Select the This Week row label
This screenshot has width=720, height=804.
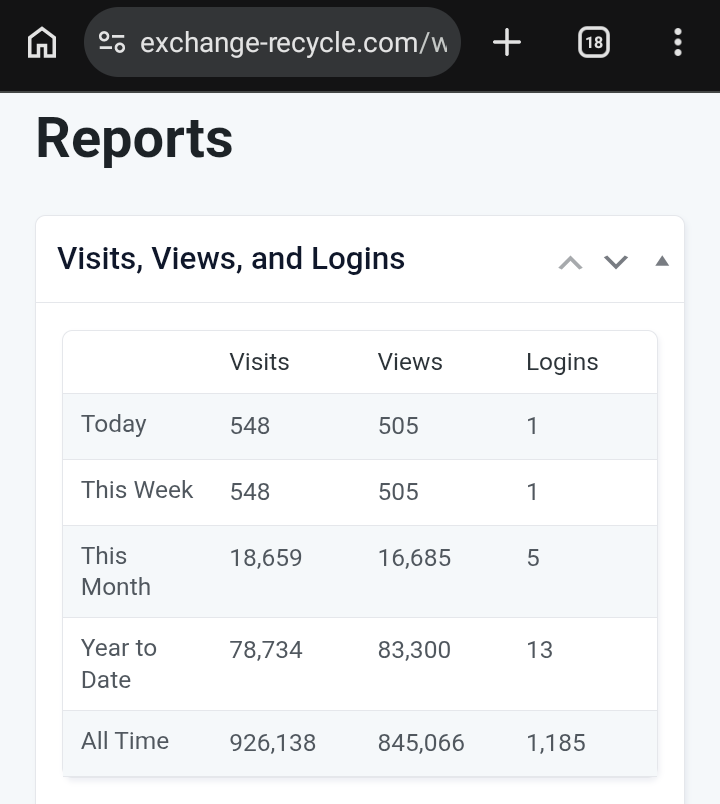137,490
